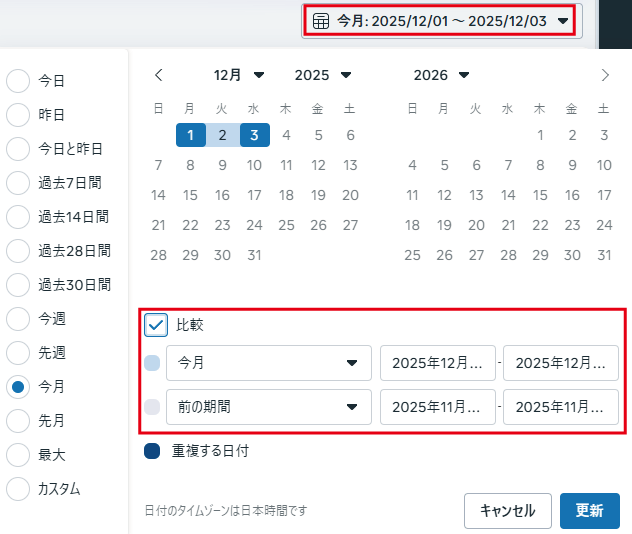Pick December 3 highlighted date
The image size is (632, 534).
pos(255,135)
